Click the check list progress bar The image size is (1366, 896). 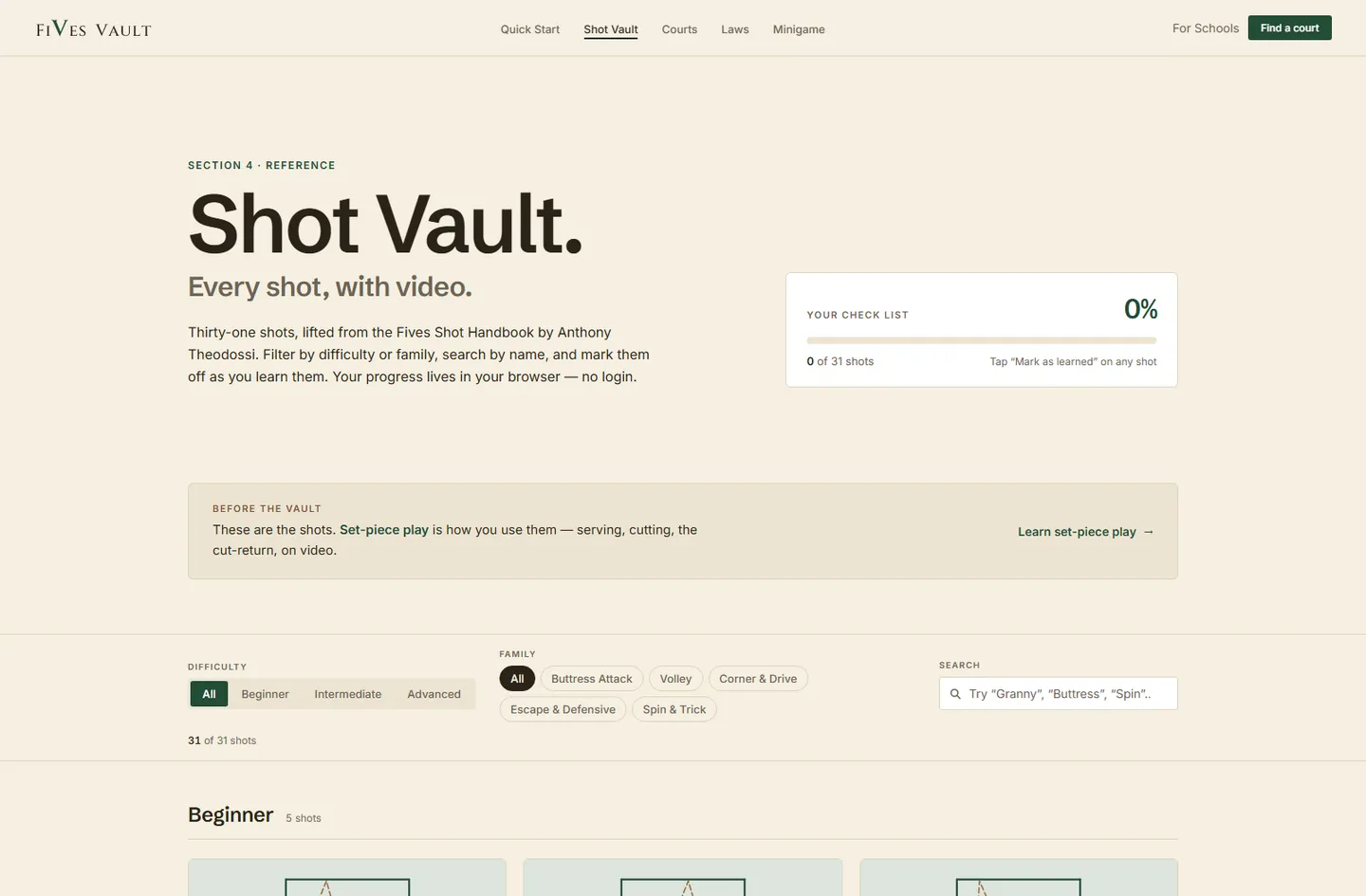[x=982, y=340]
